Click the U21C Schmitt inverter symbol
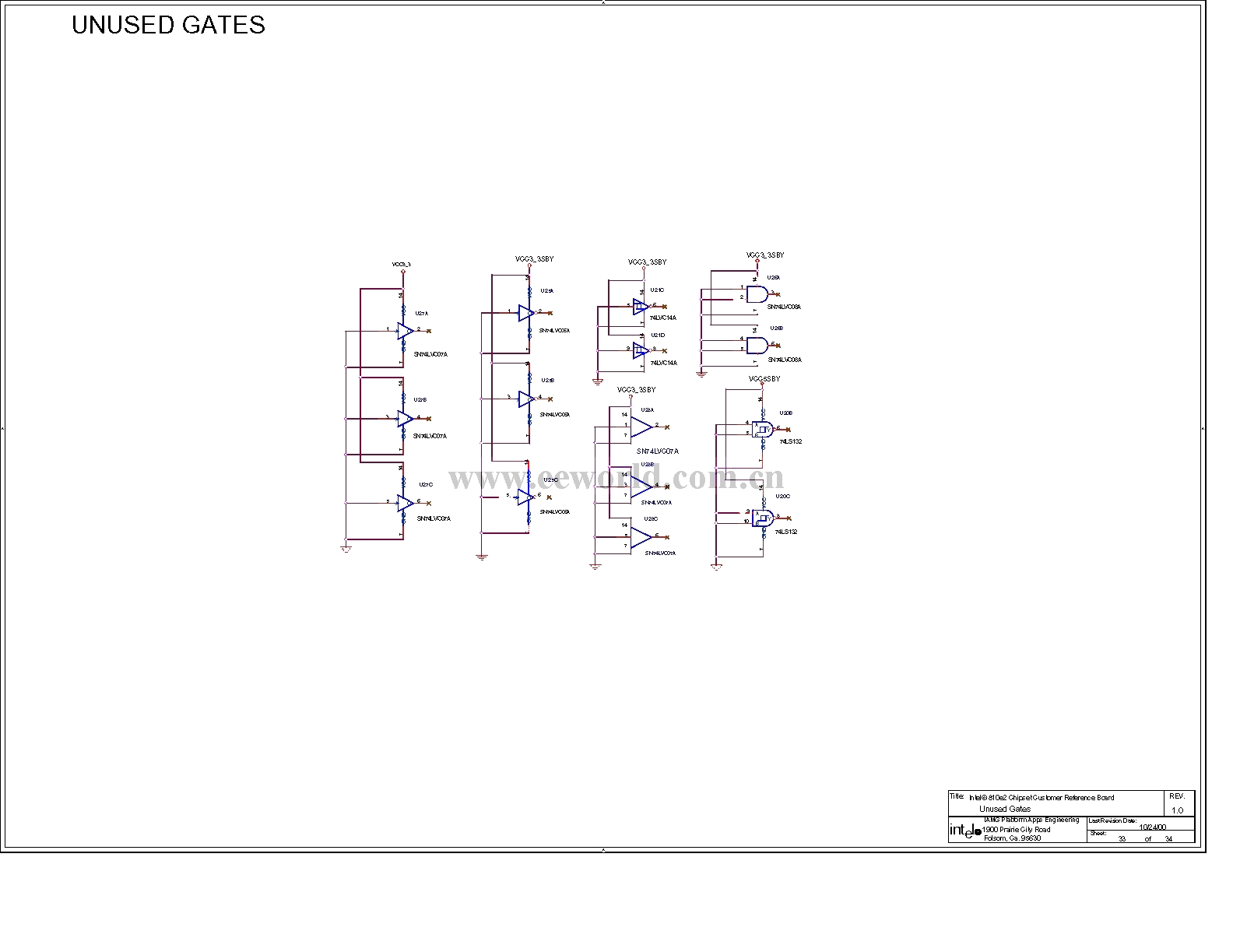 coord(640,306)
